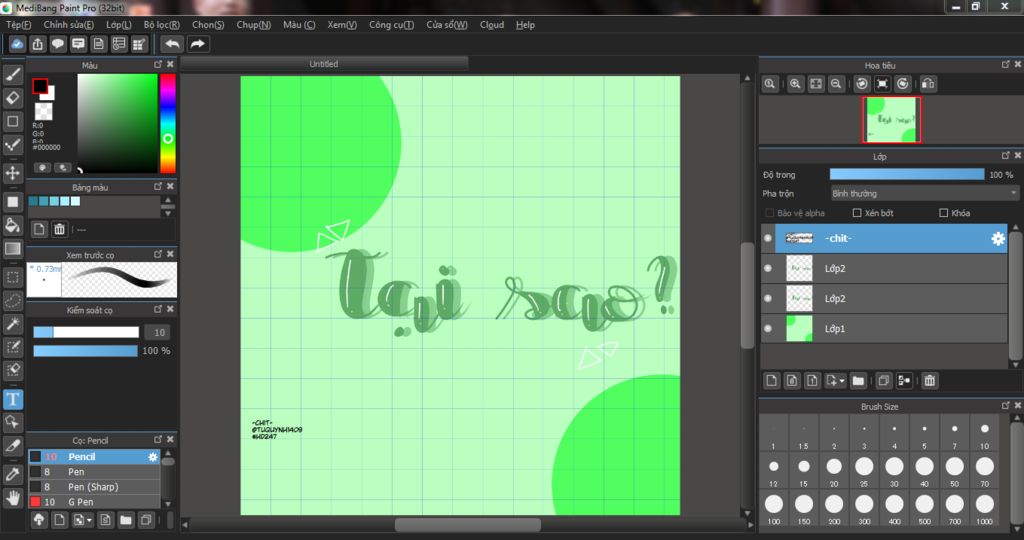
Task: Add a layer folder
Action: (858, 380)
